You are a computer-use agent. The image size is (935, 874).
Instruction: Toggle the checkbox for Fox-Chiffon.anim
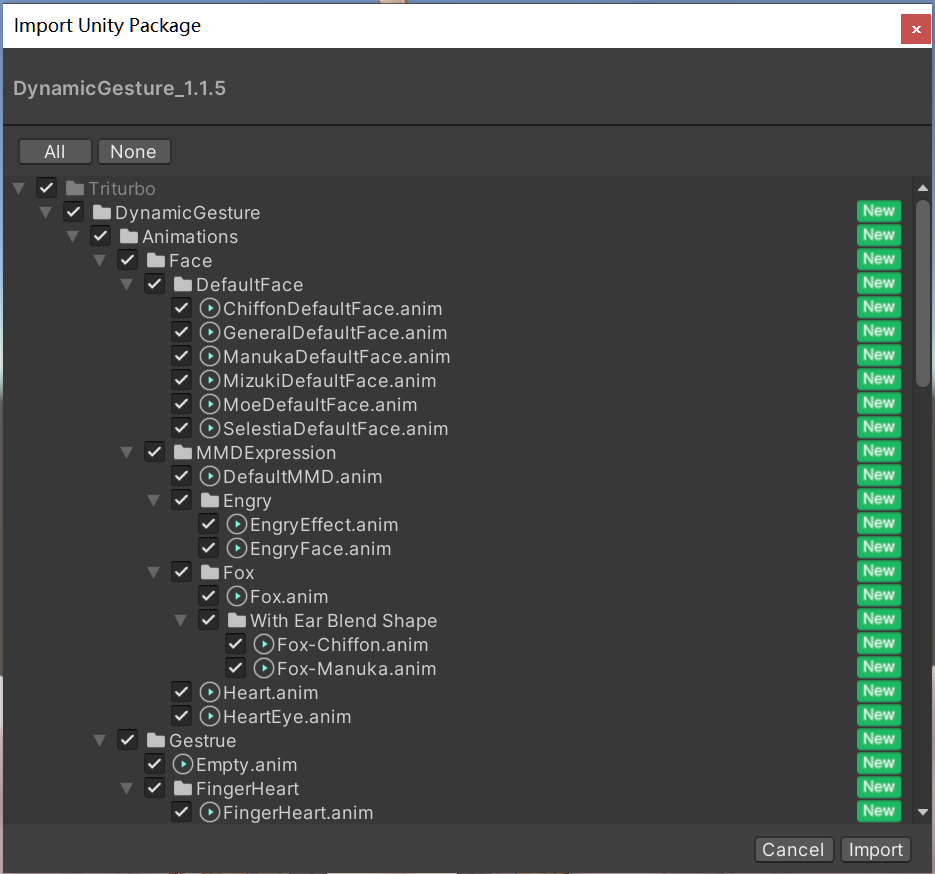click(235, 645)
